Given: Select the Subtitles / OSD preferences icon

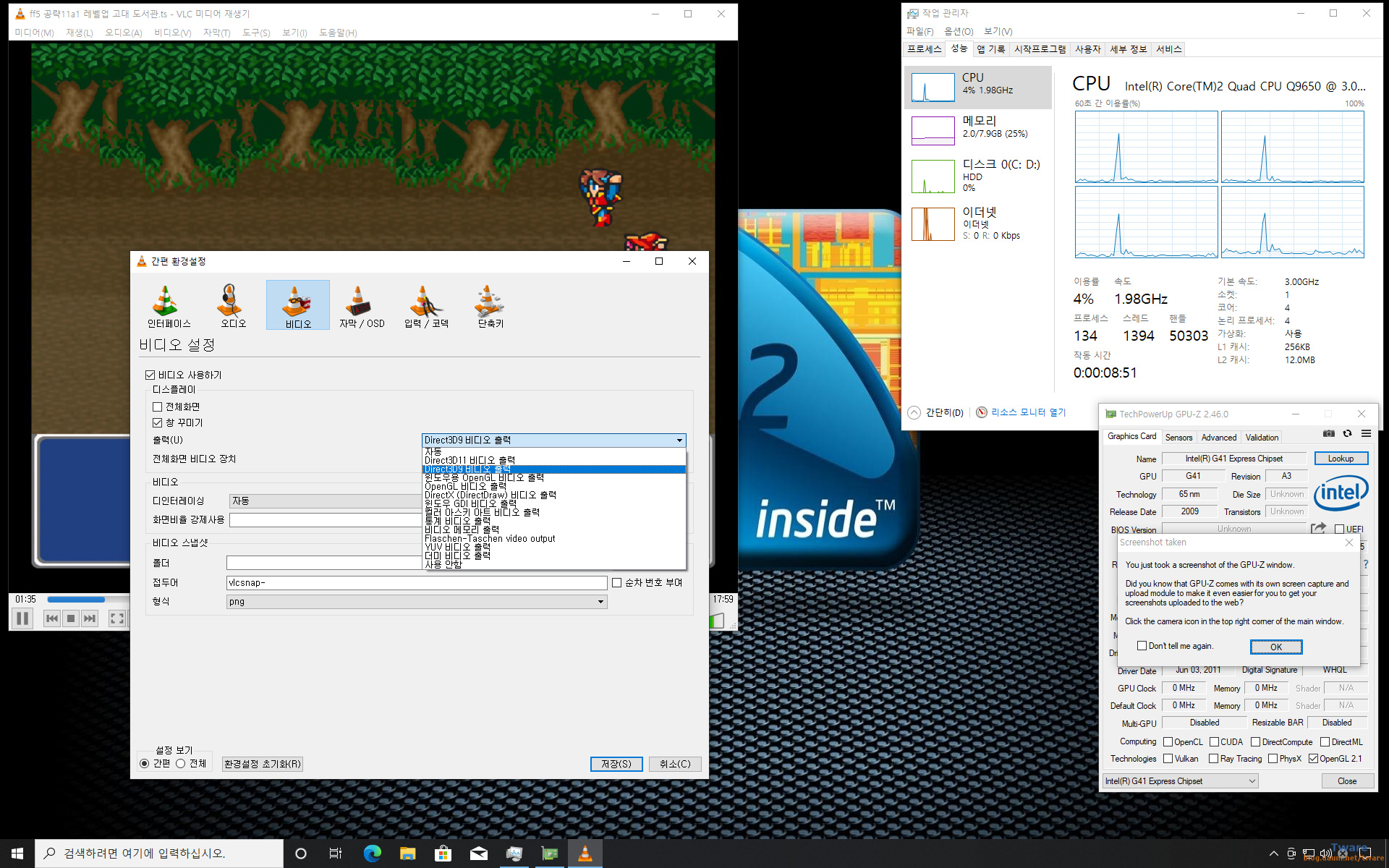Looking at the screenshot, I should pyautogui.click(x=362, y=305).
